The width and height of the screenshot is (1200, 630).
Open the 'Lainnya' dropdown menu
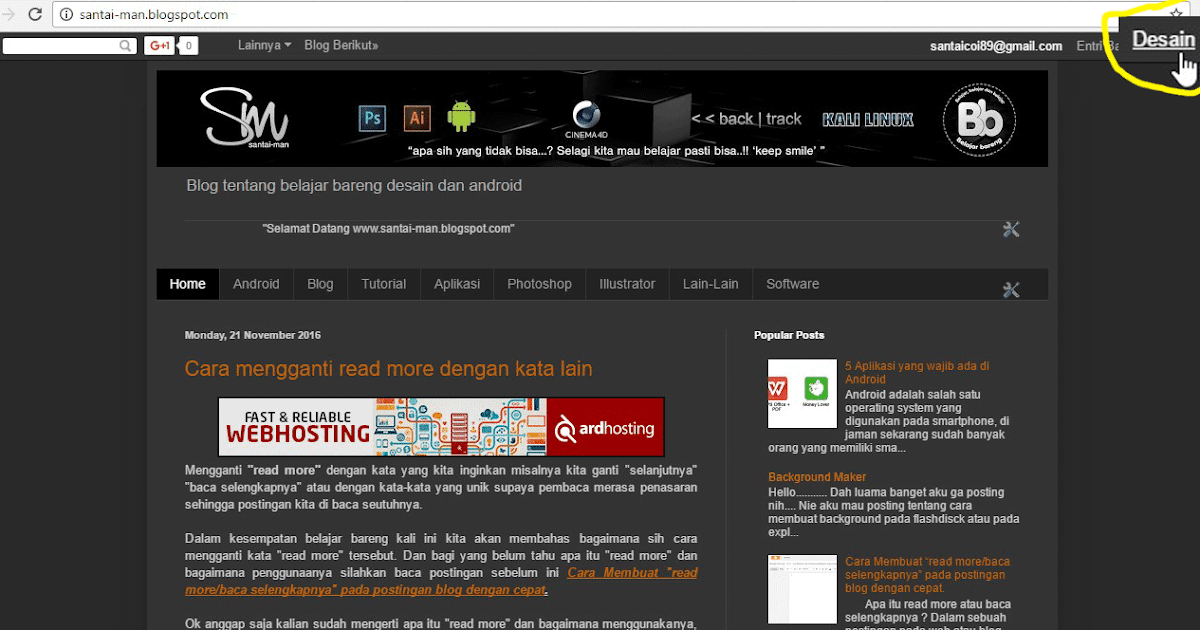pos(263,45)
